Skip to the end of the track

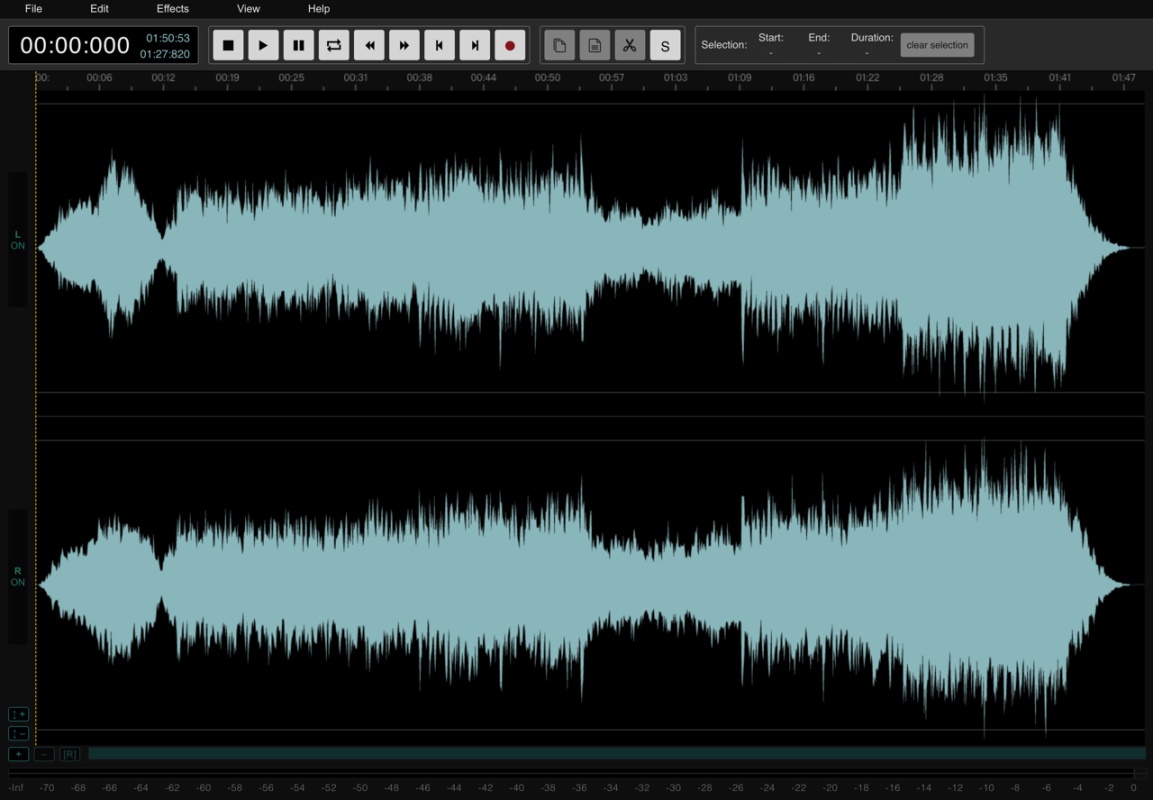tap(475, 45)
